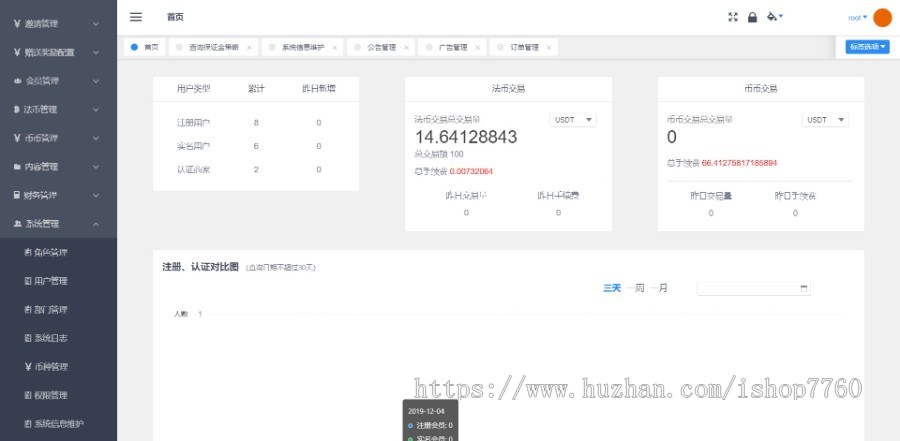900x441 pixels.
Task: Click the icon beside 会员管理
Action: point(17,81)
